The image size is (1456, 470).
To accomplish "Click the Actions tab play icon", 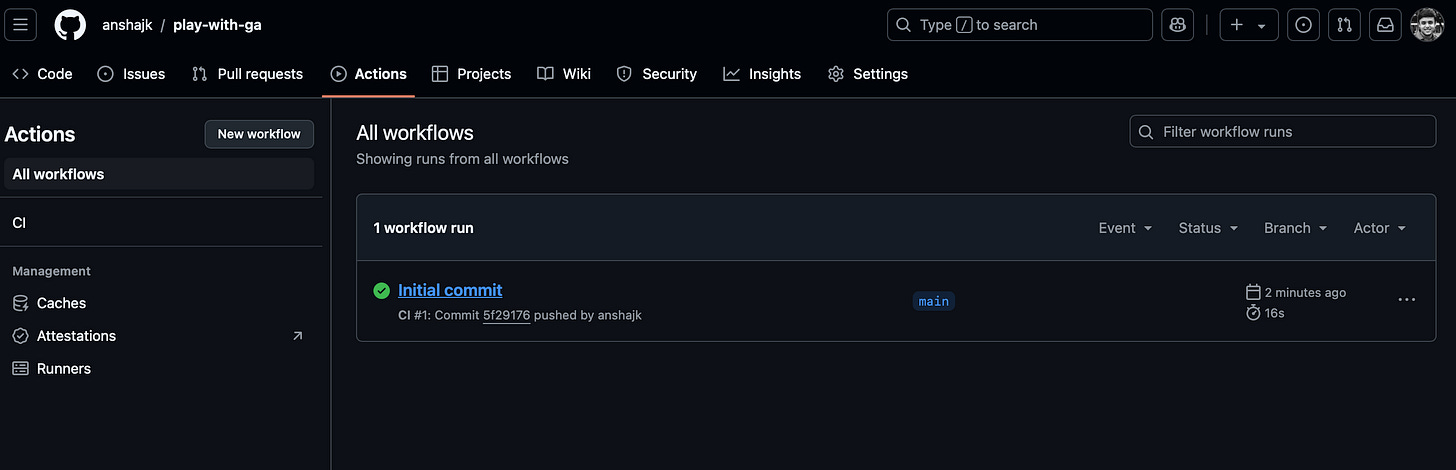I will pyautogui.click(x=338, y=74).
